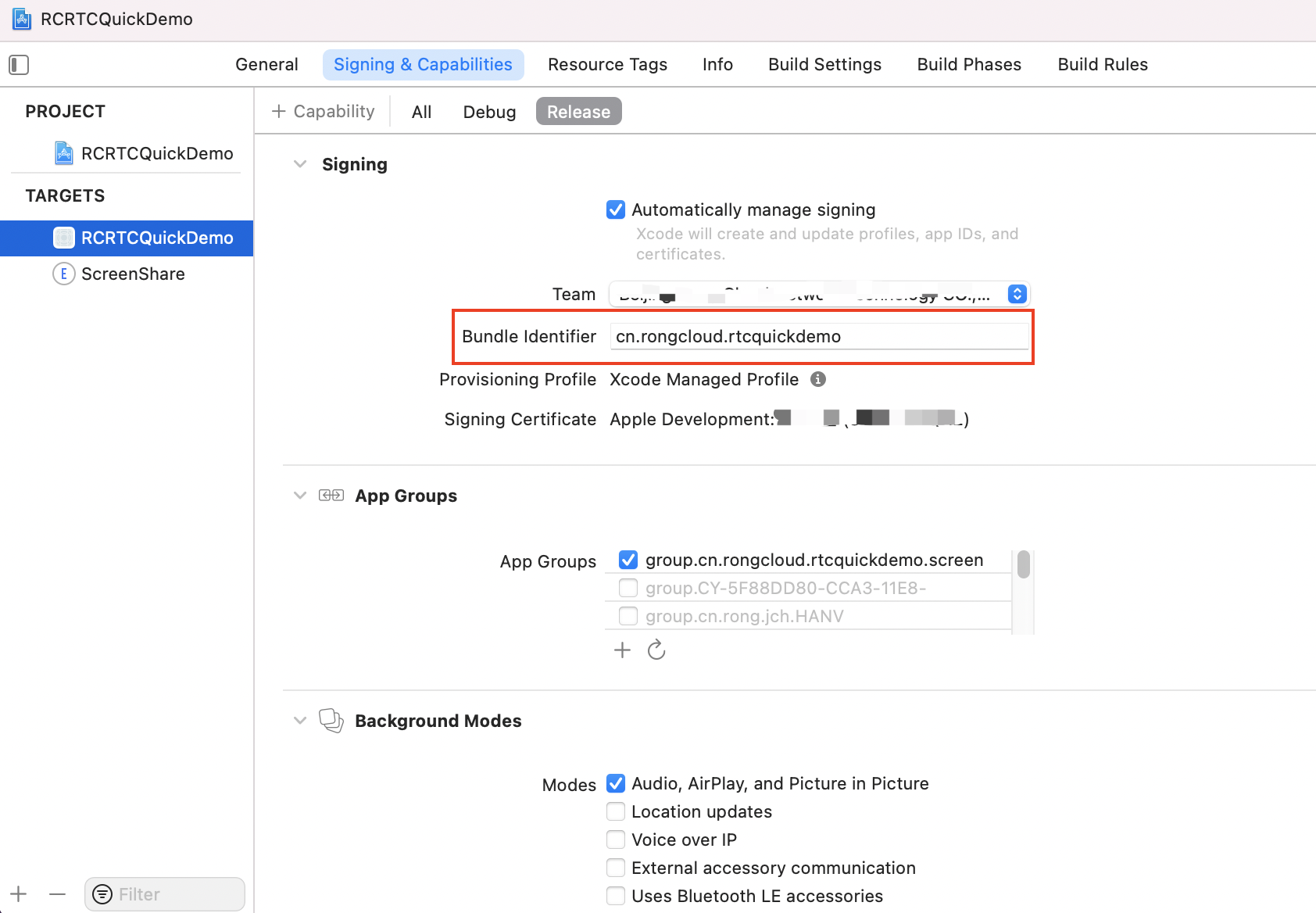Viewport: 1316px width, 913px height.
Task: Toggle the navigator sidebar panel icon
Action: pyautogui.click(x=19, y=65)
